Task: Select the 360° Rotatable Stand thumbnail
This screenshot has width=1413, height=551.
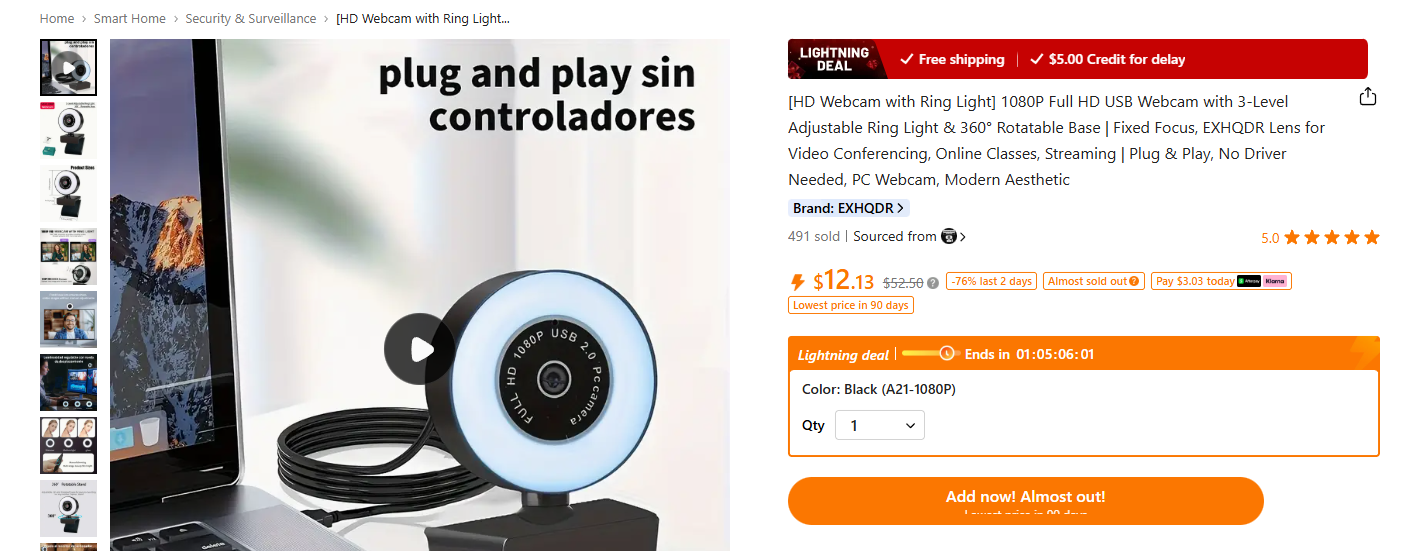Action: coord(69,508)
